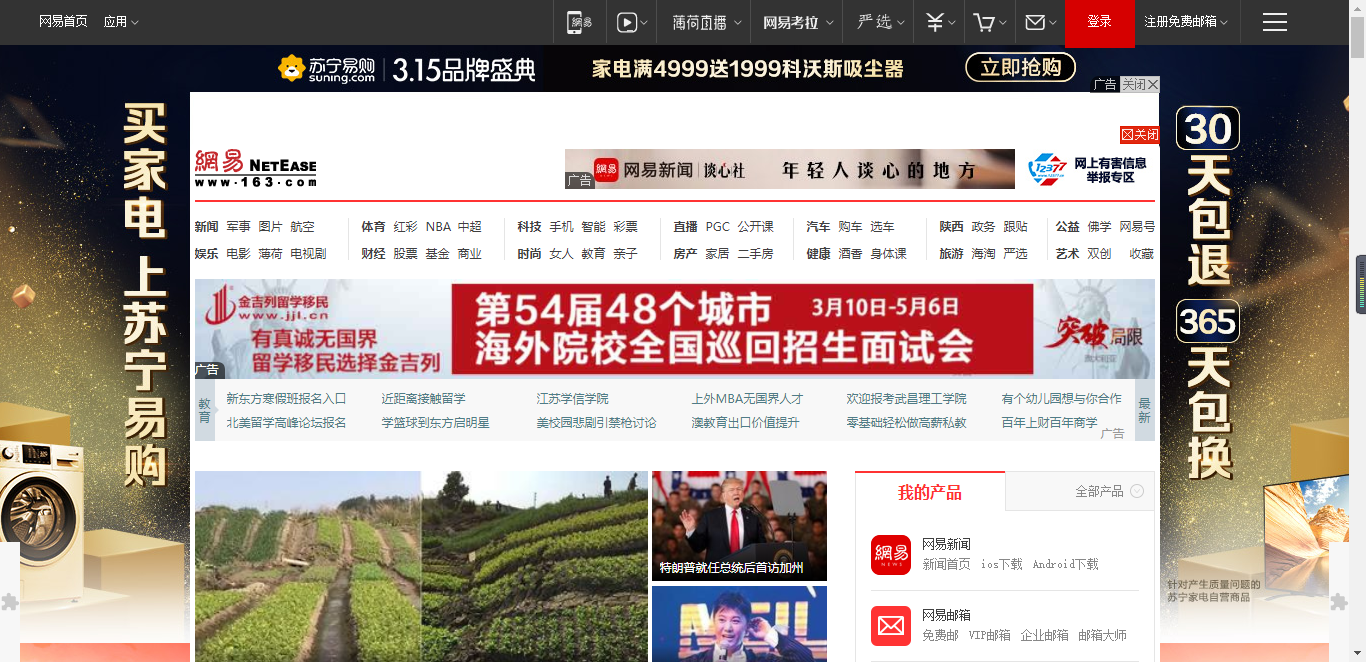Viewport: 1366px width, 662px height.
Task: Click 上外MBA无国界人才 link
Action: tap(747, 398)
